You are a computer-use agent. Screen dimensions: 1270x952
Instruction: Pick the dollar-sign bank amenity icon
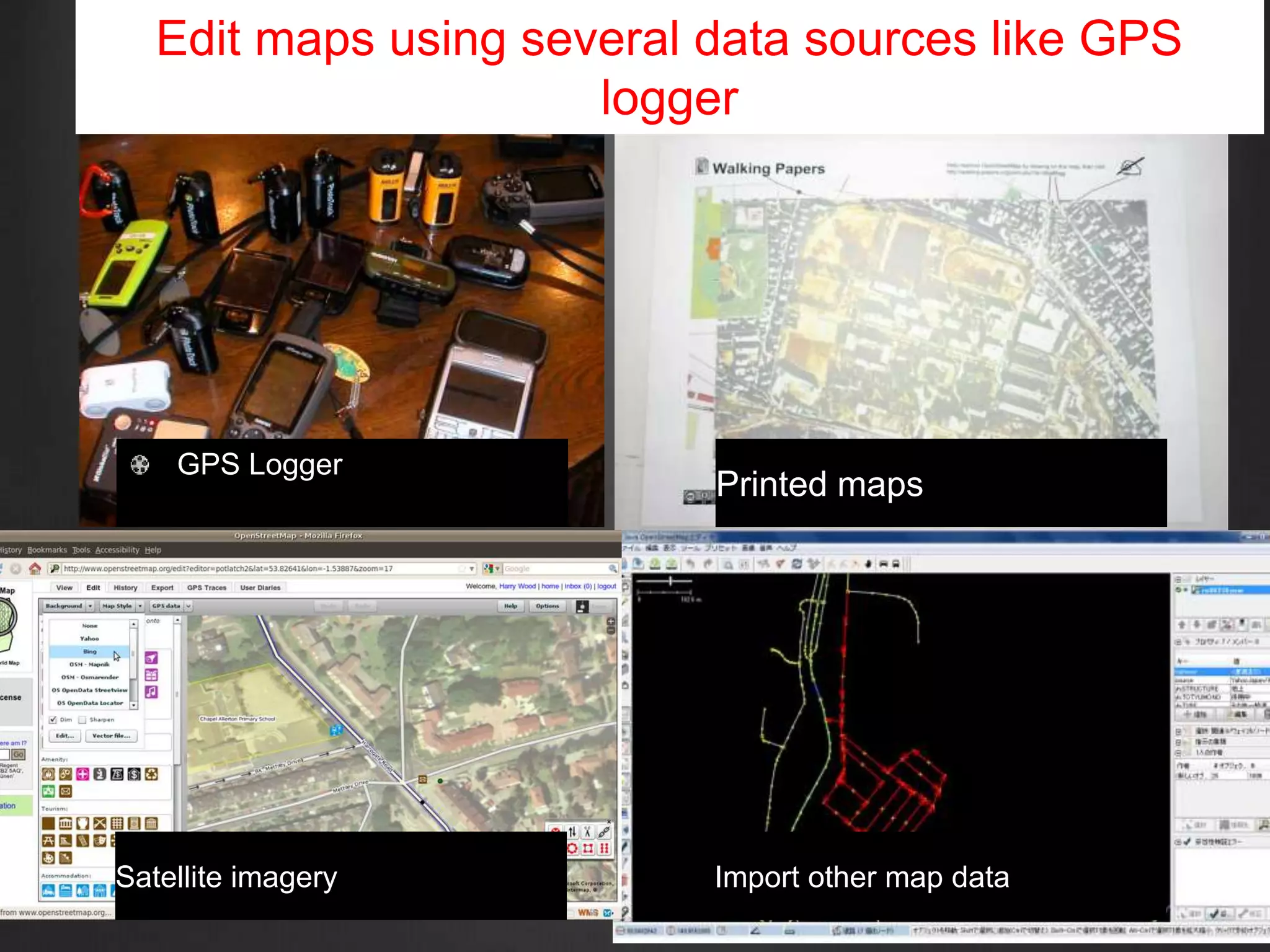point(134,773)
